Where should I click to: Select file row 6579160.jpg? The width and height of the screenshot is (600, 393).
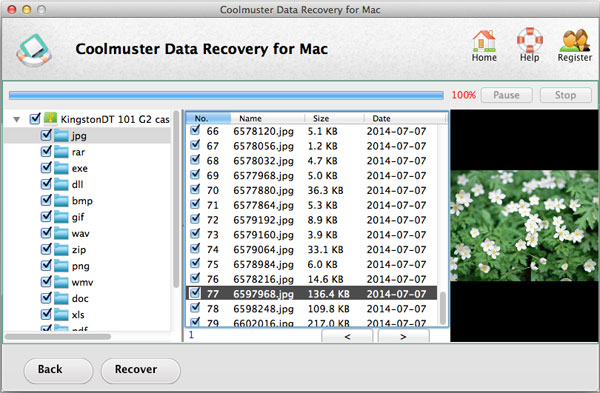[312, 235]
